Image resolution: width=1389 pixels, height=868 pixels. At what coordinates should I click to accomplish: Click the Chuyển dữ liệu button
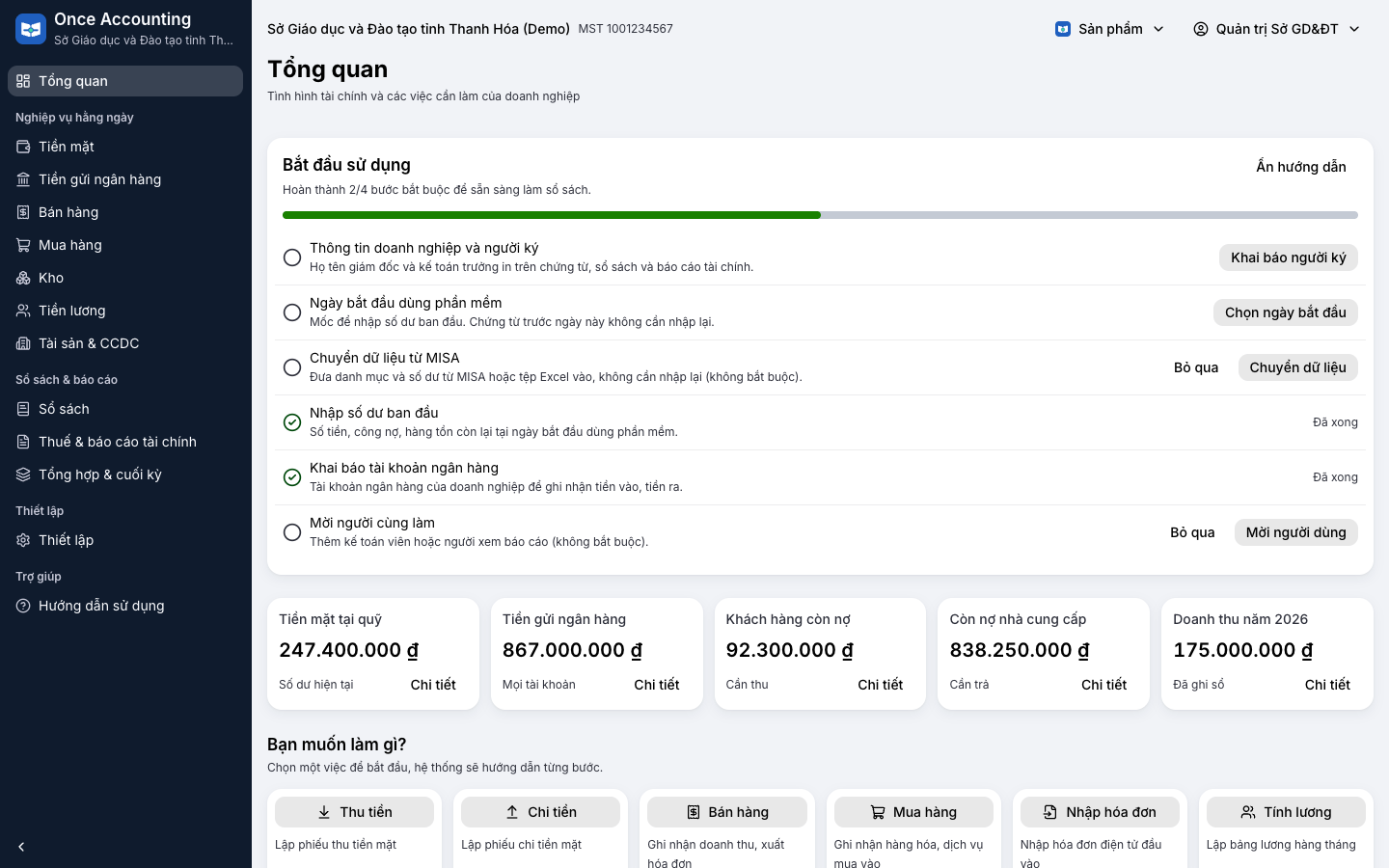[x=1298, y=367]
